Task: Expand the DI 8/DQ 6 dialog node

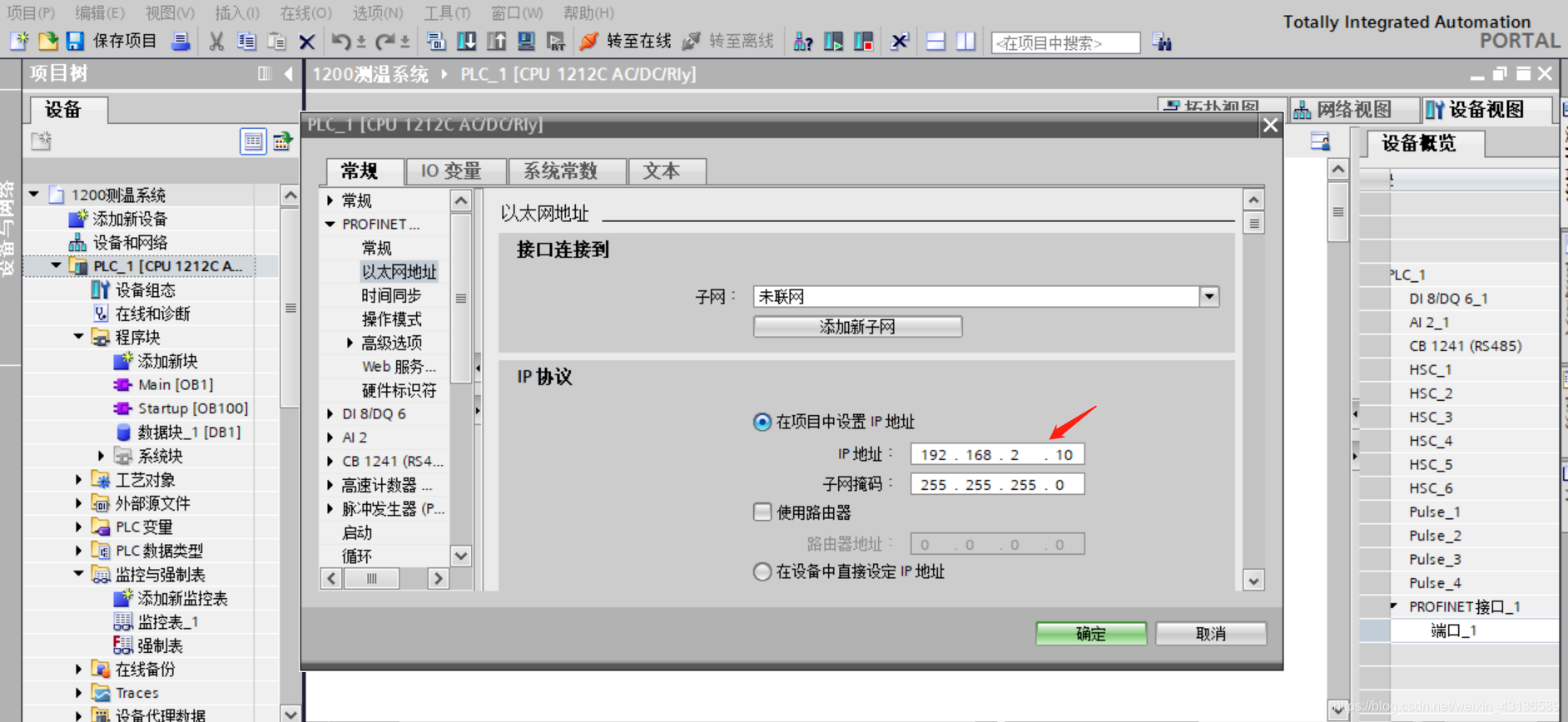Action: pos(330,413)
